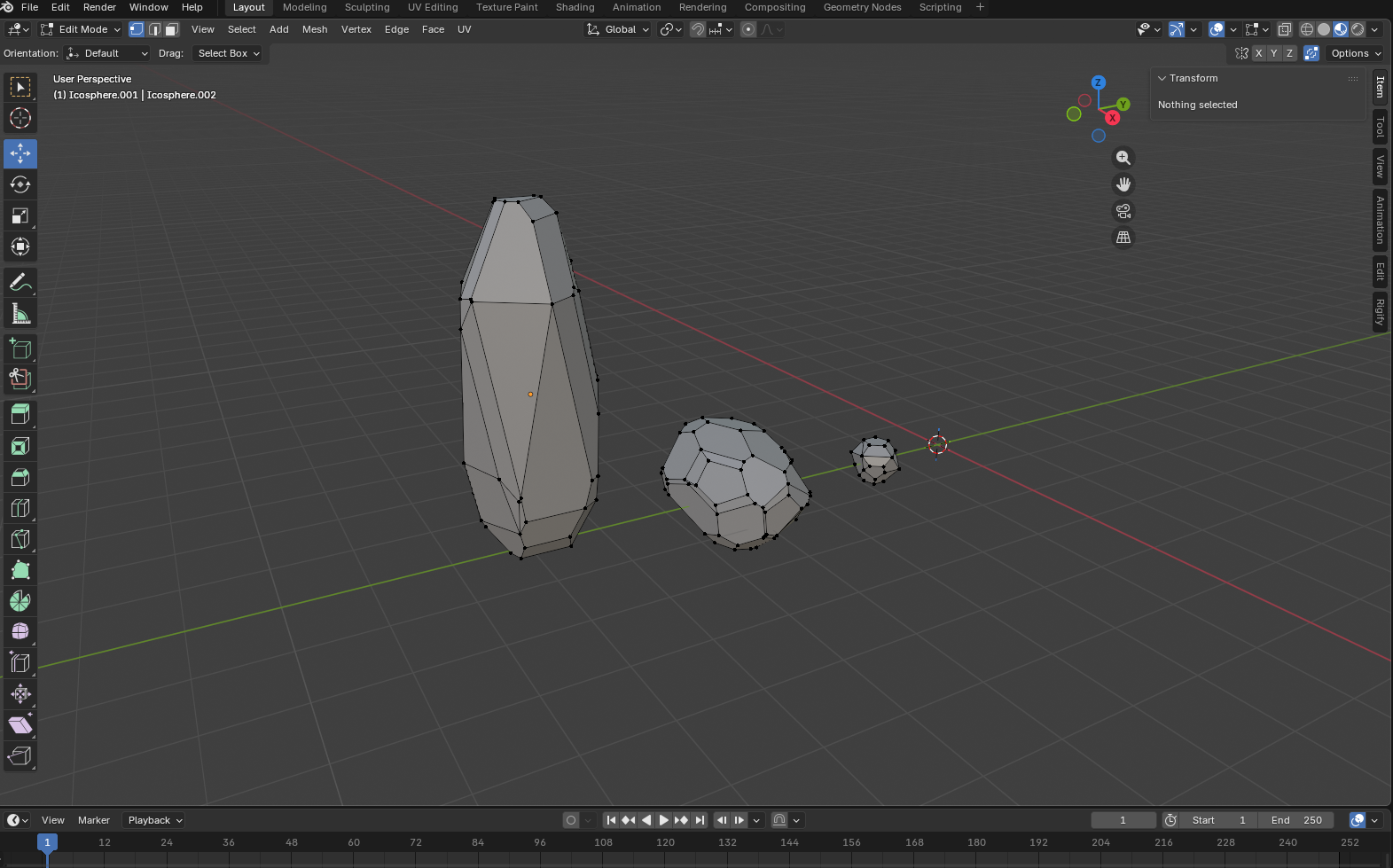Switch to orthographic grid view icon
Screen dimensions: 1393x868
(1123, 238)
